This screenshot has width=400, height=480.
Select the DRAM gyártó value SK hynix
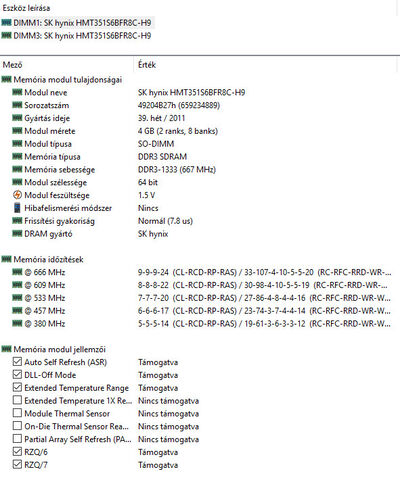point(153,234)
